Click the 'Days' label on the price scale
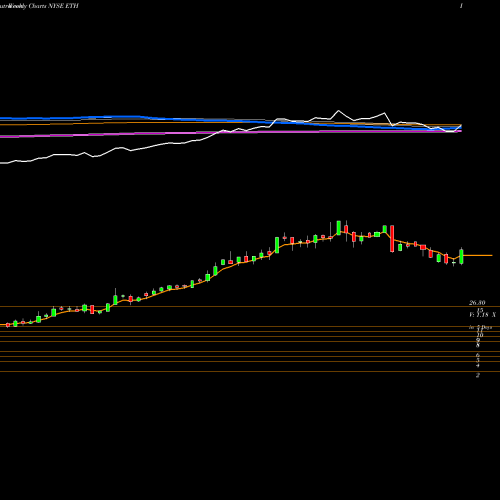The height and width of the screenshot is (500, 500). click(486, 327)
